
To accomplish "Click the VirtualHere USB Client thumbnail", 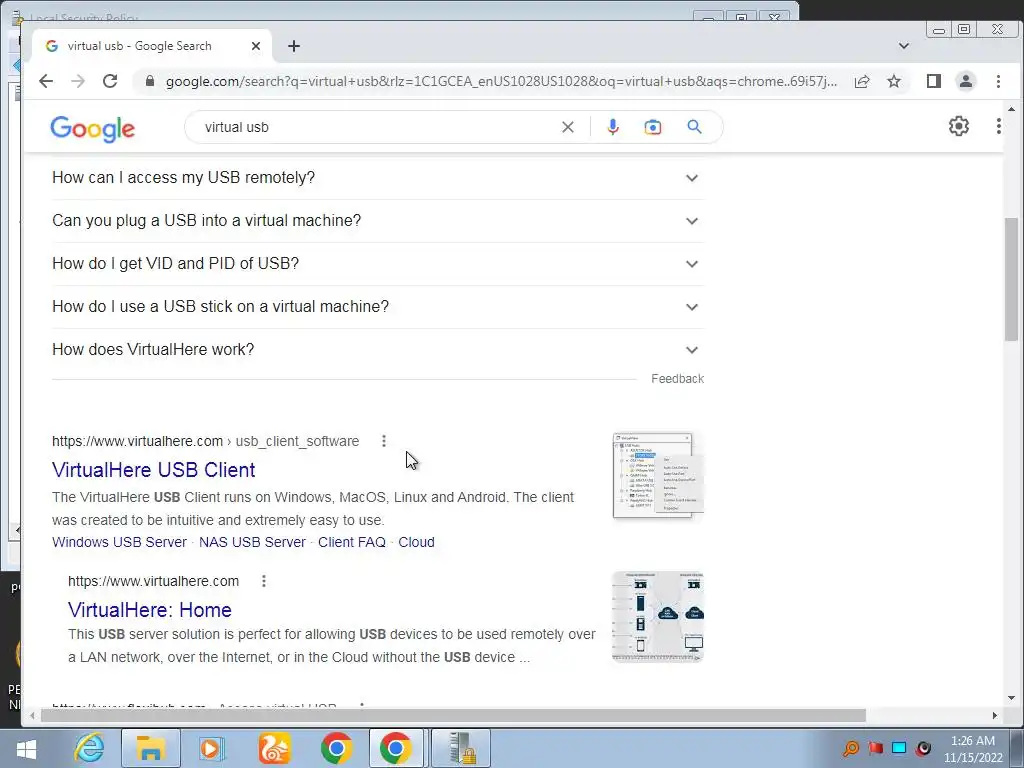I will pyautogui.click(x=658, y=475).
